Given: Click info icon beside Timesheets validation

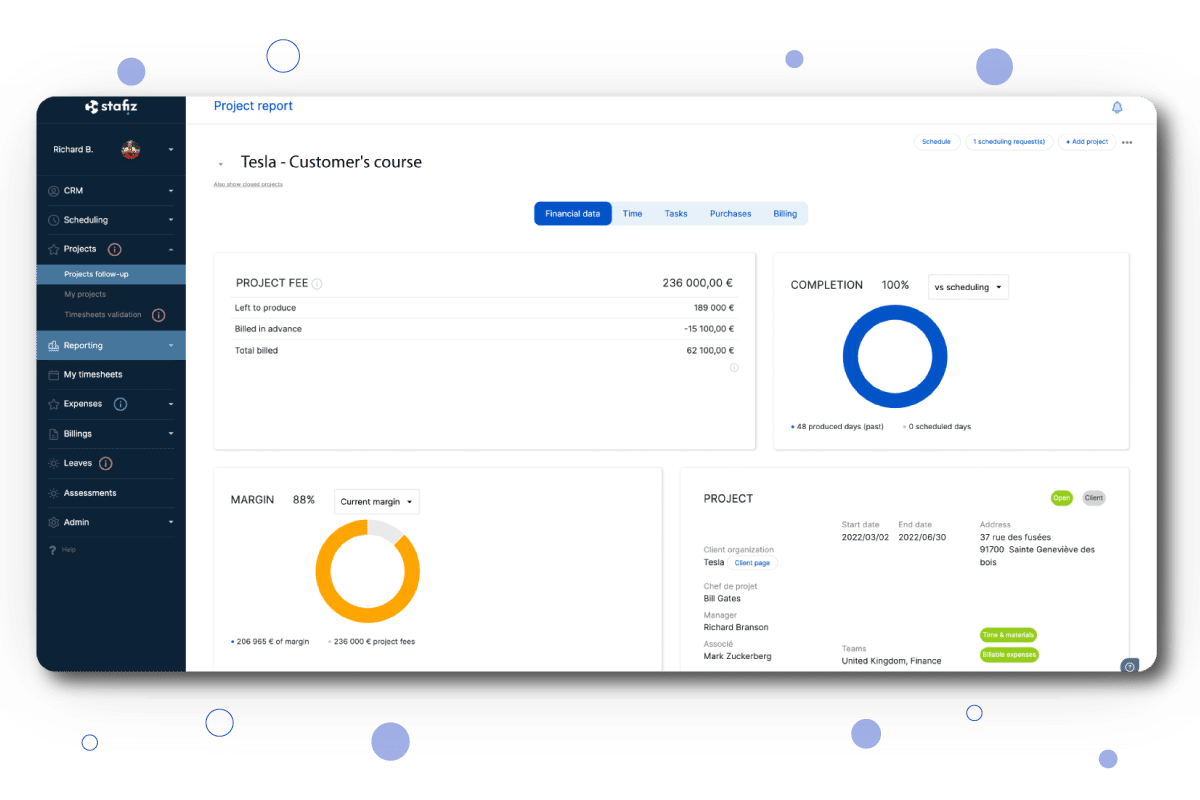Looking at the screenshot, I should (x=158, y=315).
